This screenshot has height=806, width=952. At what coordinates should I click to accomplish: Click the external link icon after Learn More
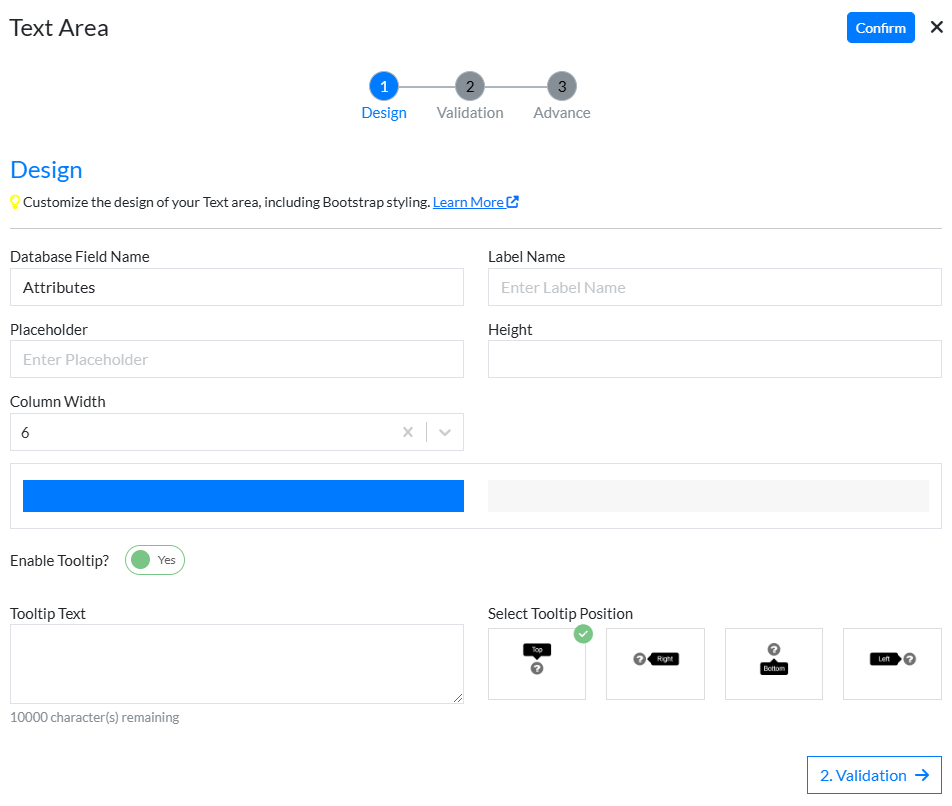pos(512,202)
